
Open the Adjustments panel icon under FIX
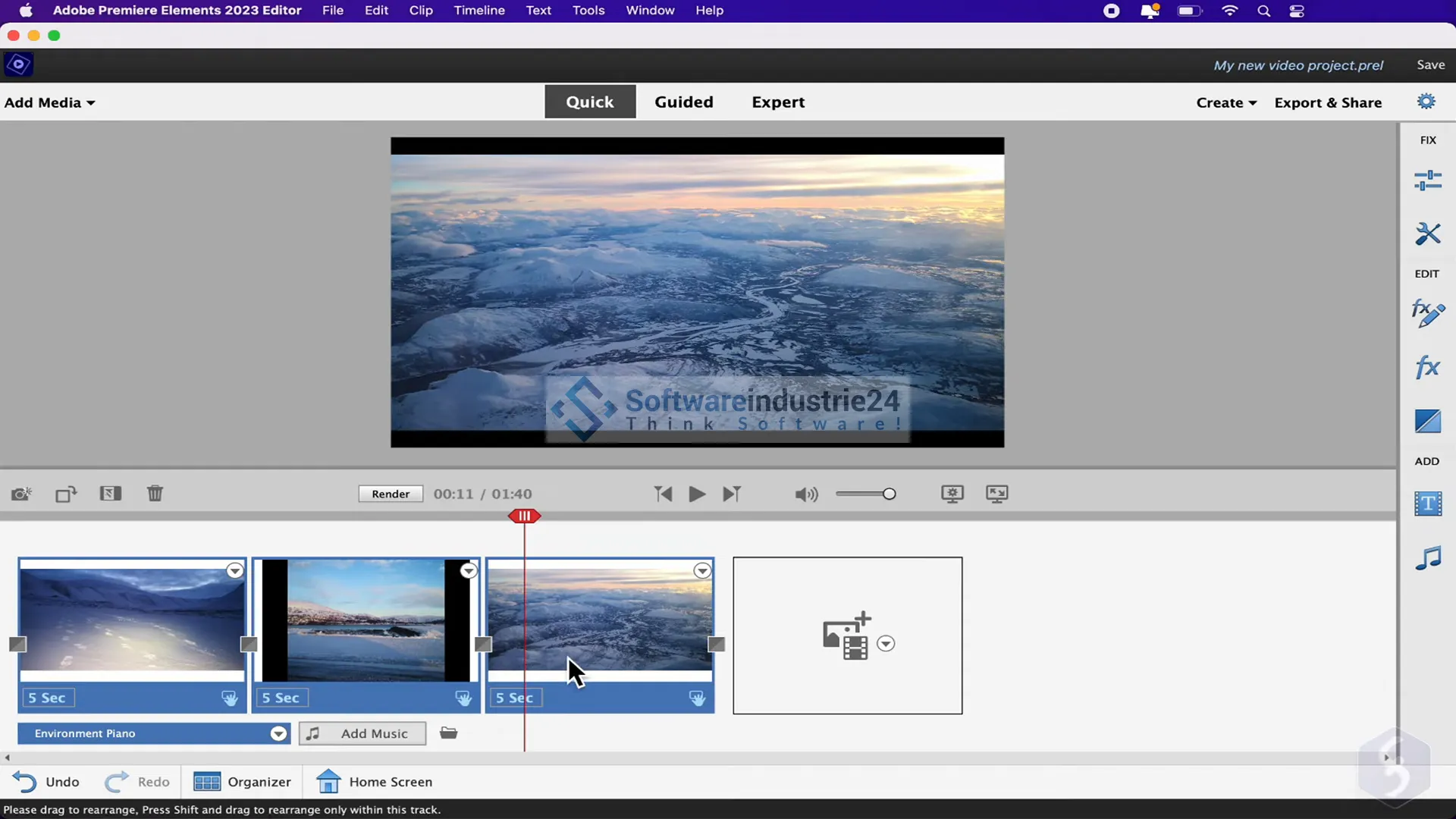coord(1427,180)
